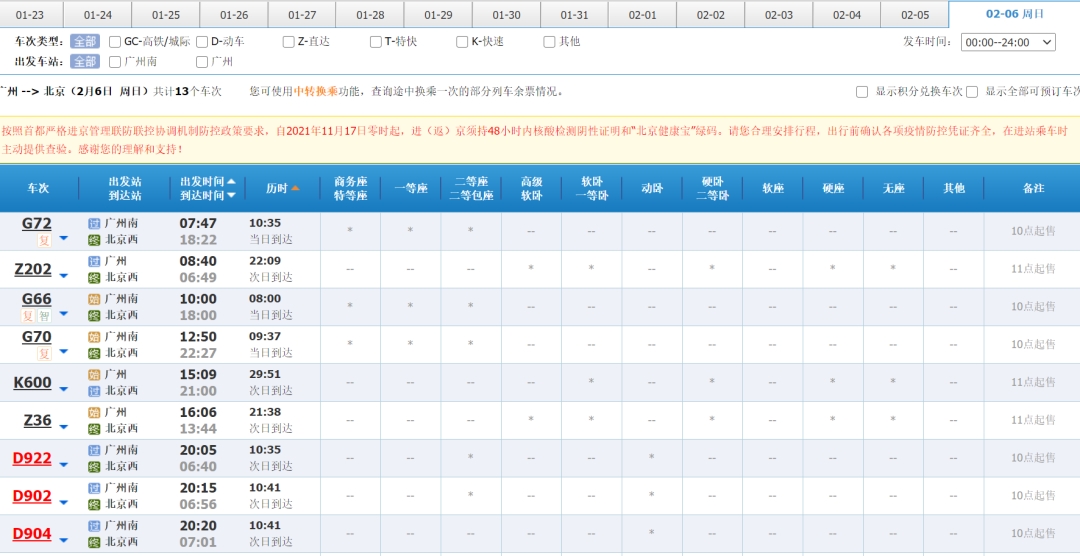Expand stop details arrow for Z202
1080x556 pixels.
coord(64,275)
